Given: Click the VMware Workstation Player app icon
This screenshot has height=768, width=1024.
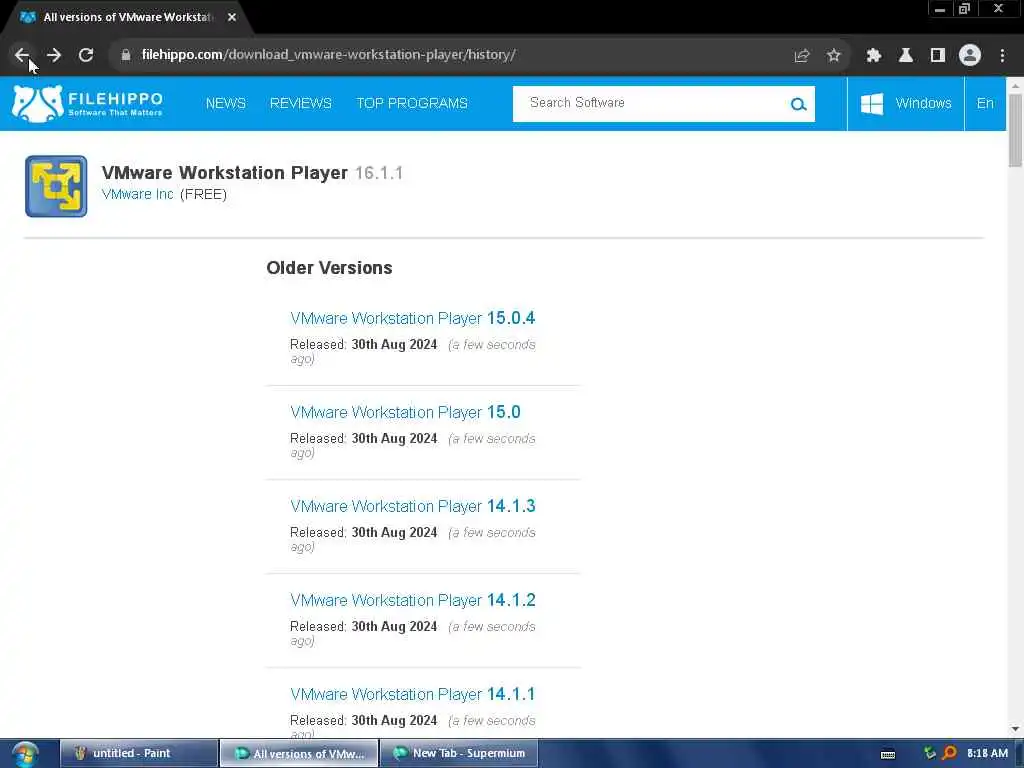Looking at the screenshot, I should [56, 186].
